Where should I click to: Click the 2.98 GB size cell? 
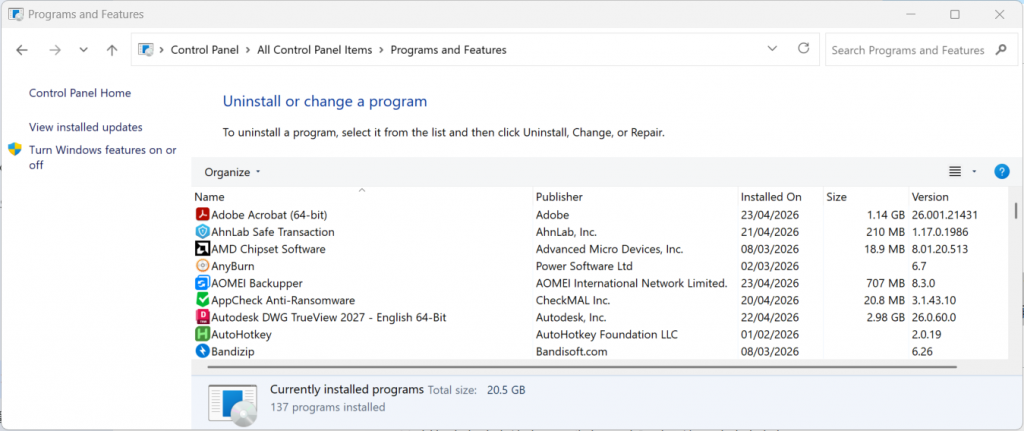886,317
